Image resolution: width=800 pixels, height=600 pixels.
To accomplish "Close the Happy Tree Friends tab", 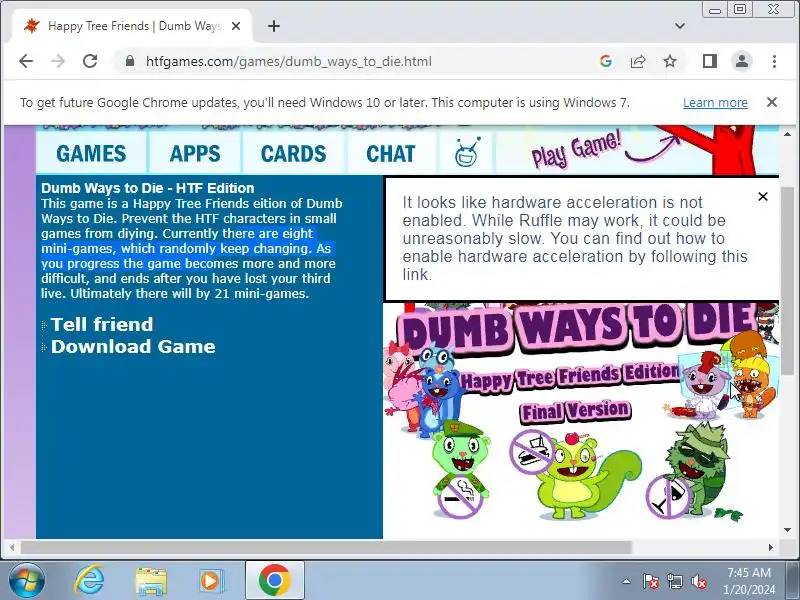I will pos(236,26).
